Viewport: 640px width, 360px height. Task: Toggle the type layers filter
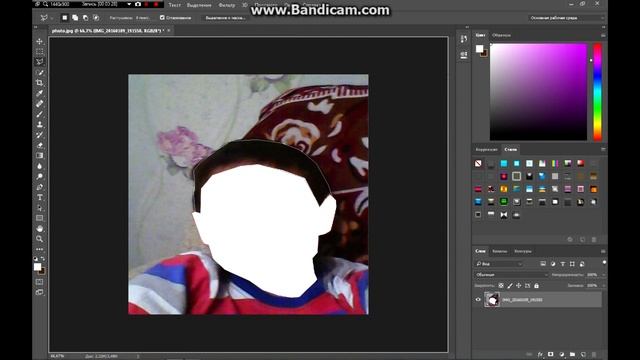562,264
